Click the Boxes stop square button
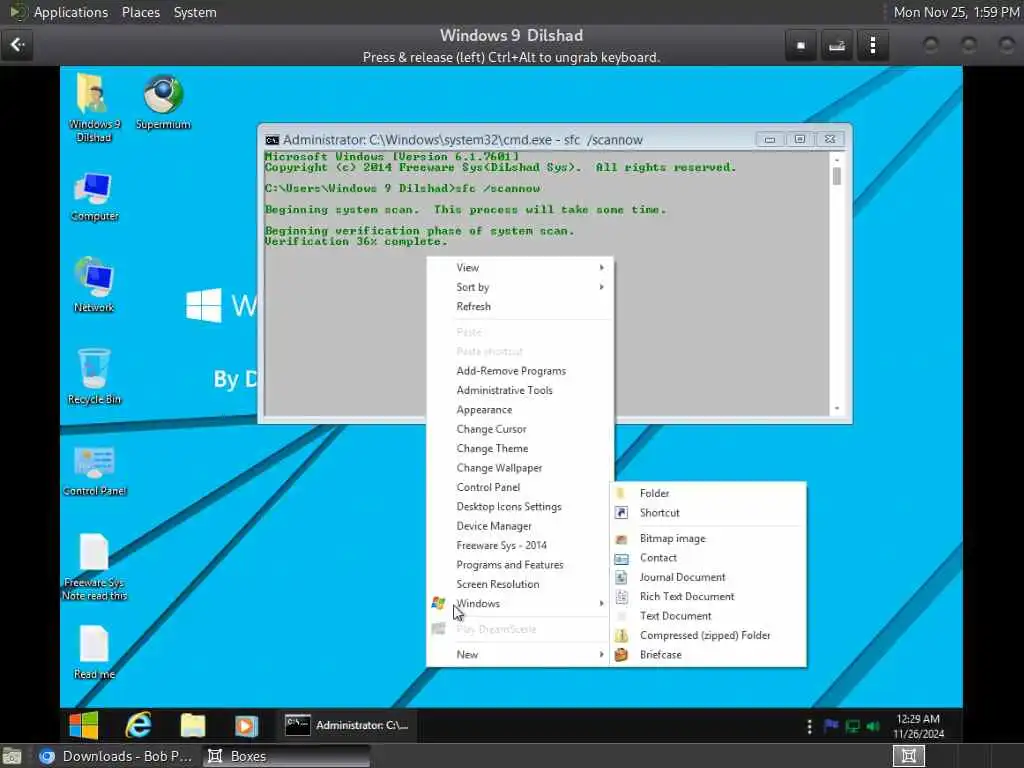The image size is (1024, 768). point(801,46)
